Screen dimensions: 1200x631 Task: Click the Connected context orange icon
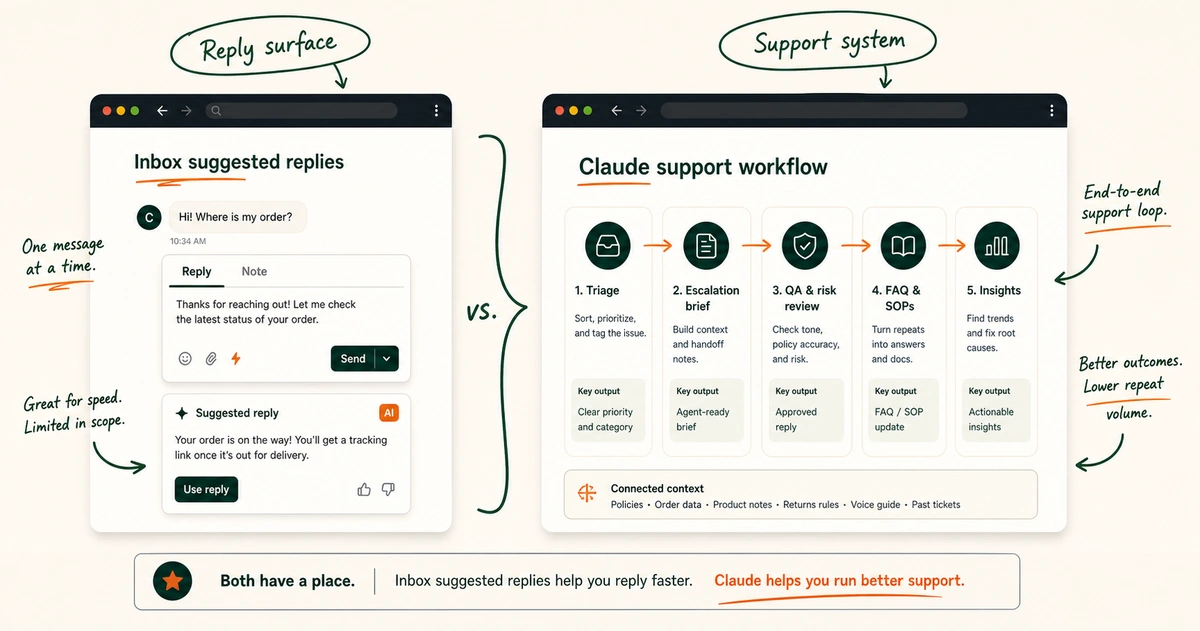pos(587,494)
